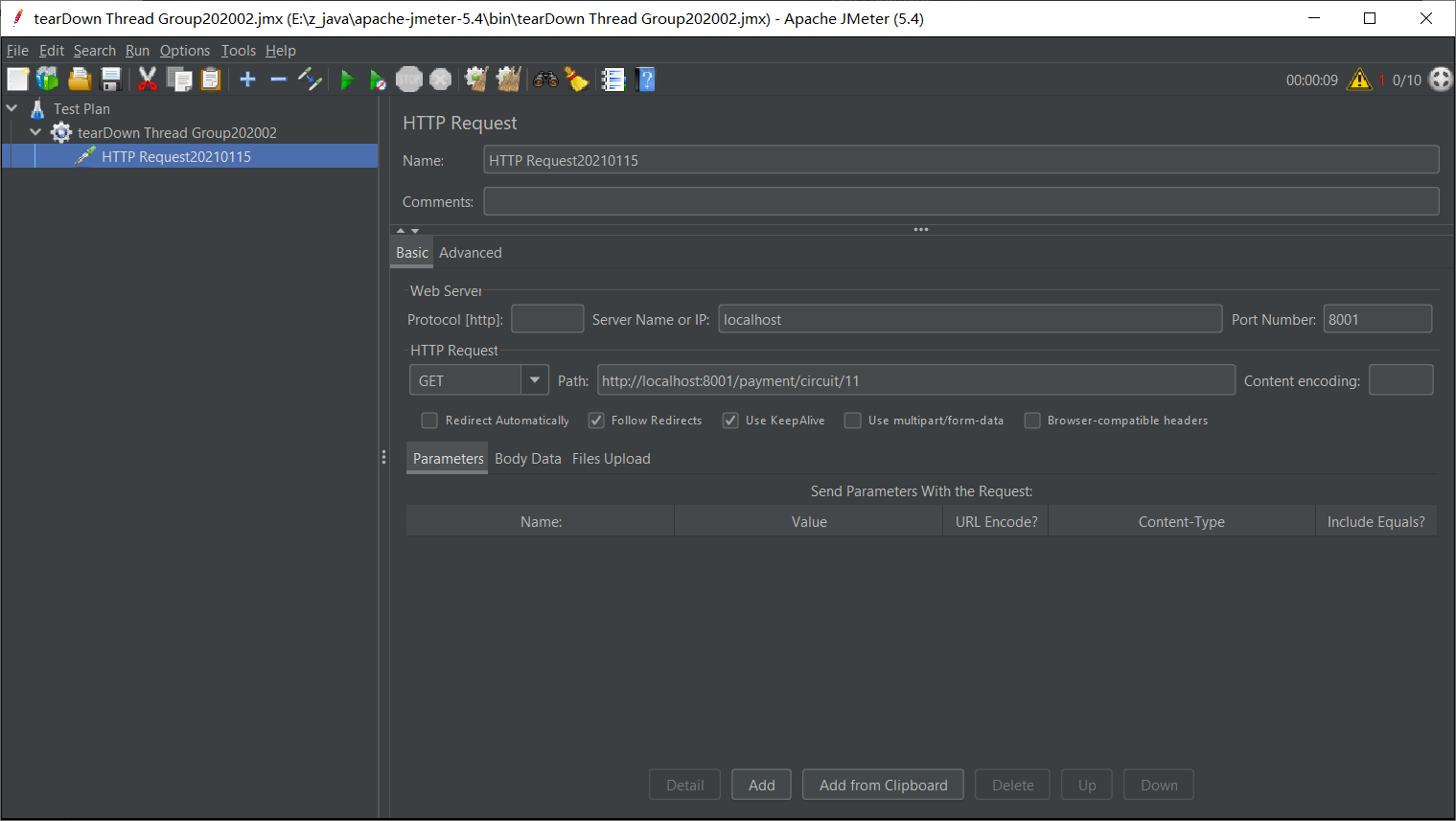
Task: Click the horizontal divider three-dot handle
Action: pos(921,230)
